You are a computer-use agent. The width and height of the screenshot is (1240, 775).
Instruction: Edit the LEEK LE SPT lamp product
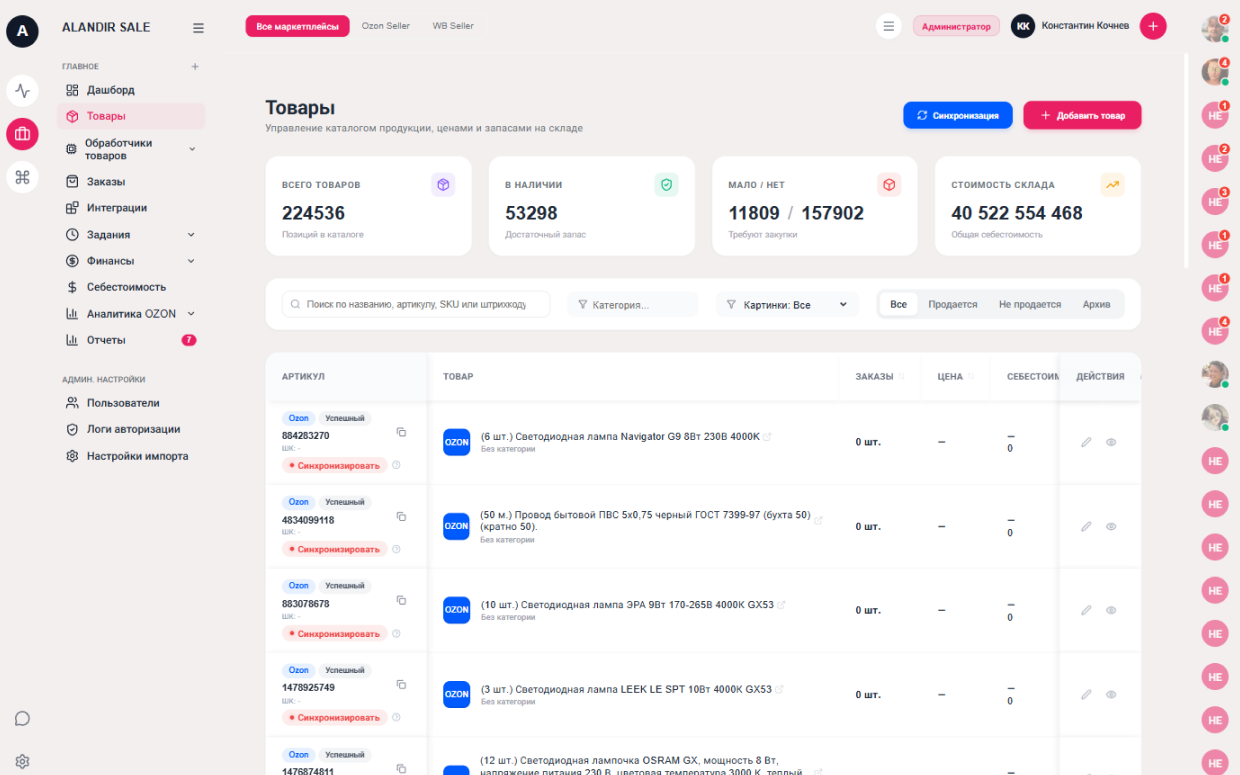pyautogui.click(x=1086, y=694)
